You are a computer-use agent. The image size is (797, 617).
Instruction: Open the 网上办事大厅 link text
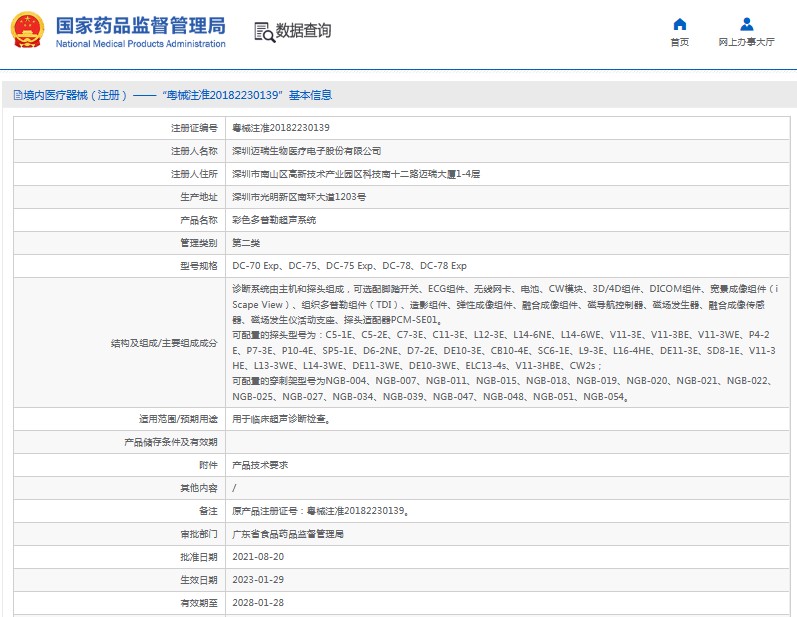click(746, 43)
